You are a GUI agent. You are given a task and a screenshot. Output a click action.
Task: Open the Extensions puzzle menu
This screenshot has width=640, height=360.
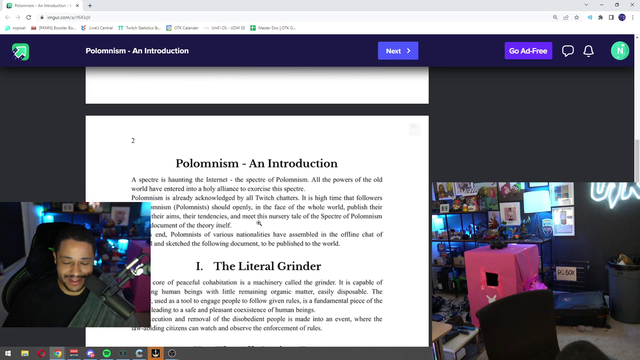600,18
